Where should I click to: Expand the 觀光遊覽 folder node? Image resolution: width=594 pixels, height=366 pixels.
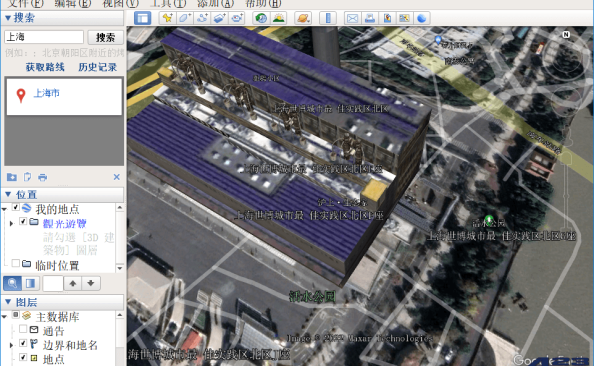(x=11, y=223)
